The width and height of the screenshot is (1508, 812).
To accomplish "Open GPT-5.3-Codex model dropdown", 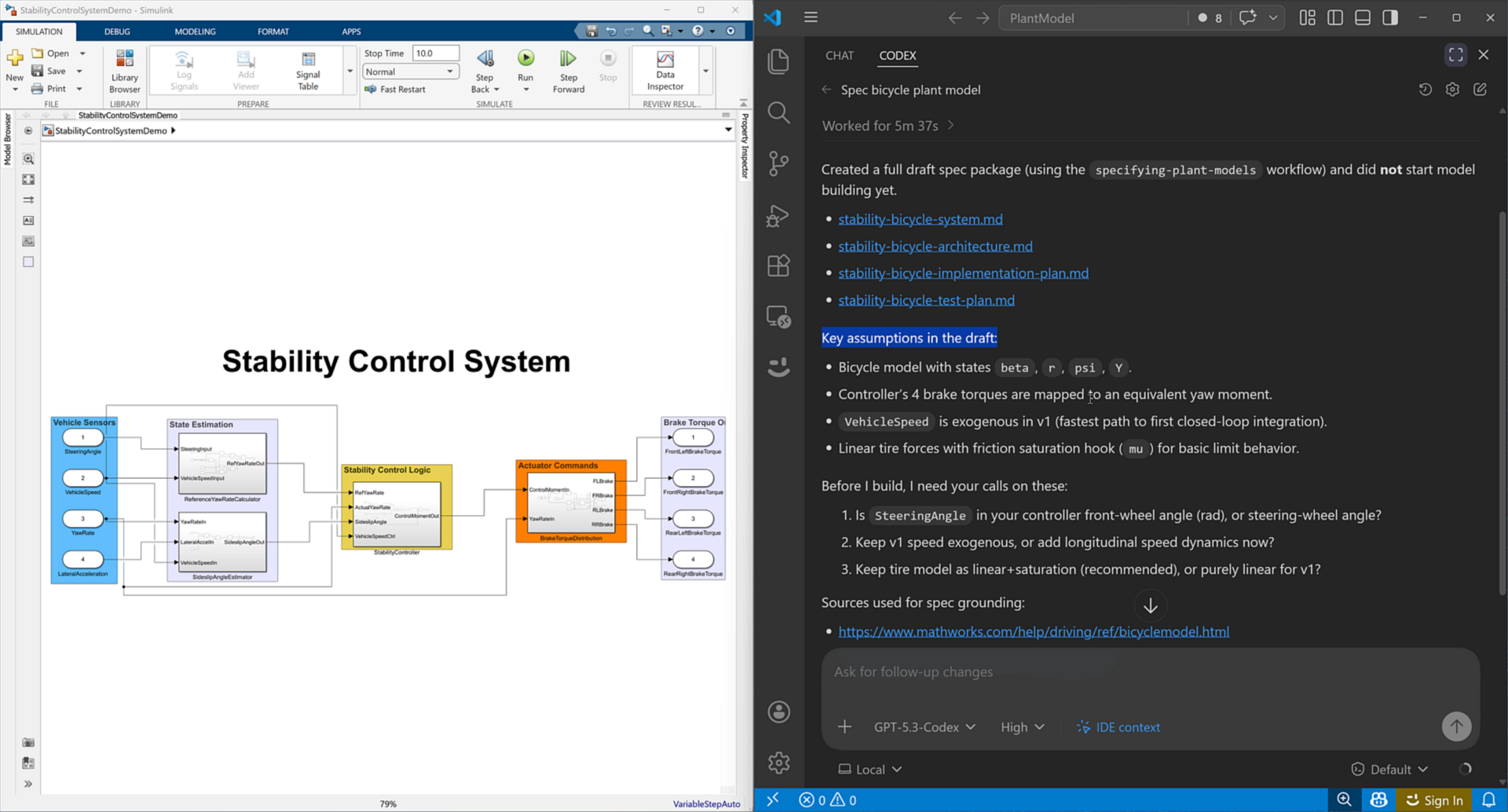I will (x=924, y=727).
